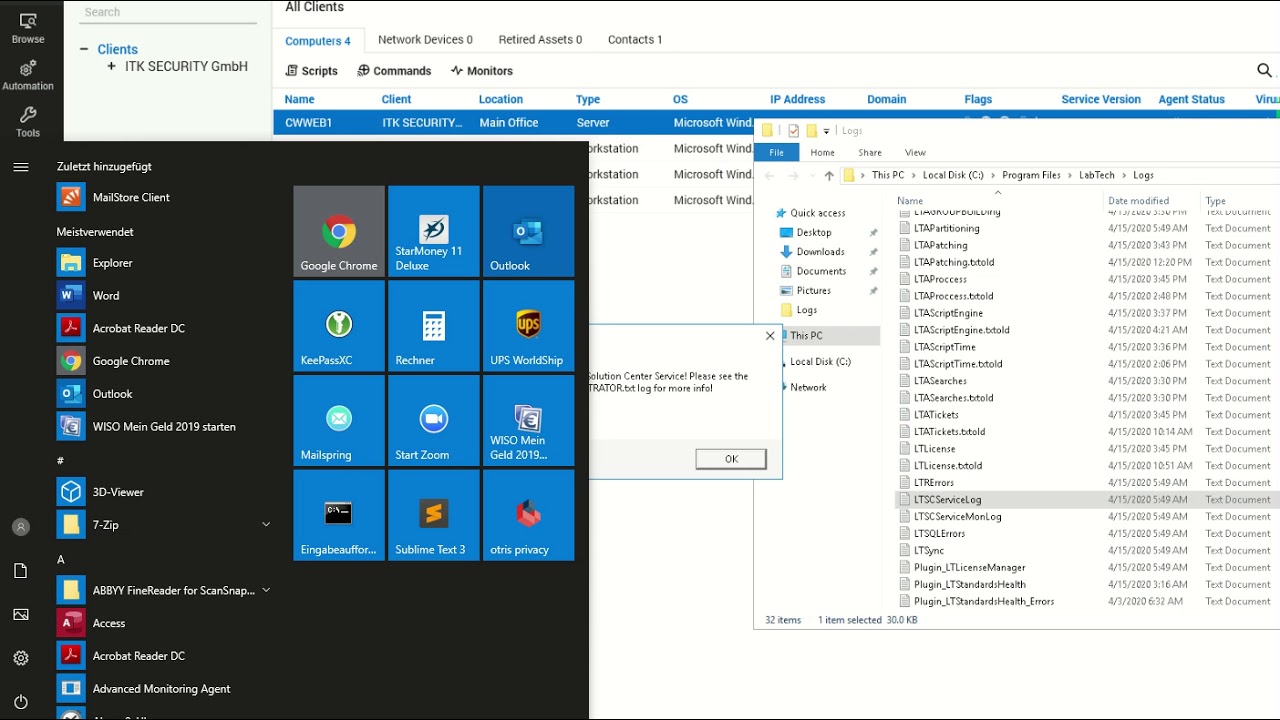Image resolution: width=1280 pixels, height=720 pixels.
Task: Expand ABBYY FineReader for ScanSnap folder
Action: [x=266, y=590]
